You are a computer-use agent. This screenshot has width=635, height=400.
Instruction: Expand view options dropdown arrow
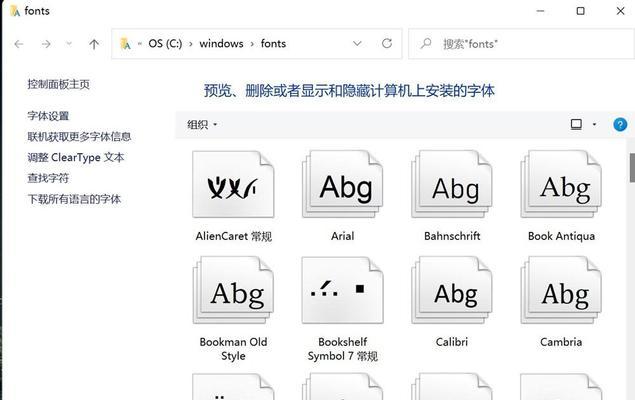[594, 124]
